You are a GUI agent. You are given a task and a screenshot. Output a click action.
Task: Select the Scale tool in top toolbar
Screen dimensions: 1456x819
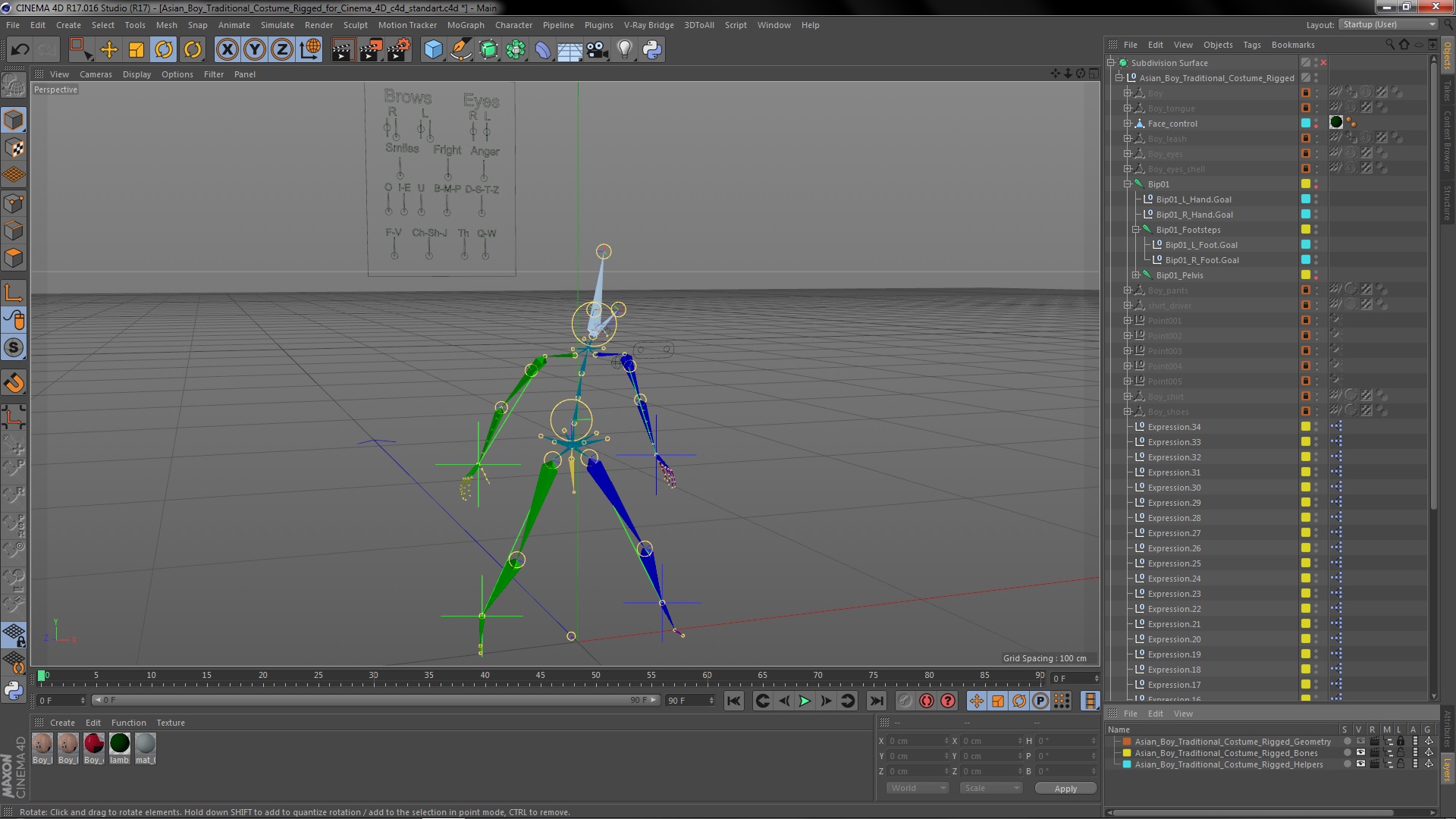pyautogui.click(x=136, y=50)
